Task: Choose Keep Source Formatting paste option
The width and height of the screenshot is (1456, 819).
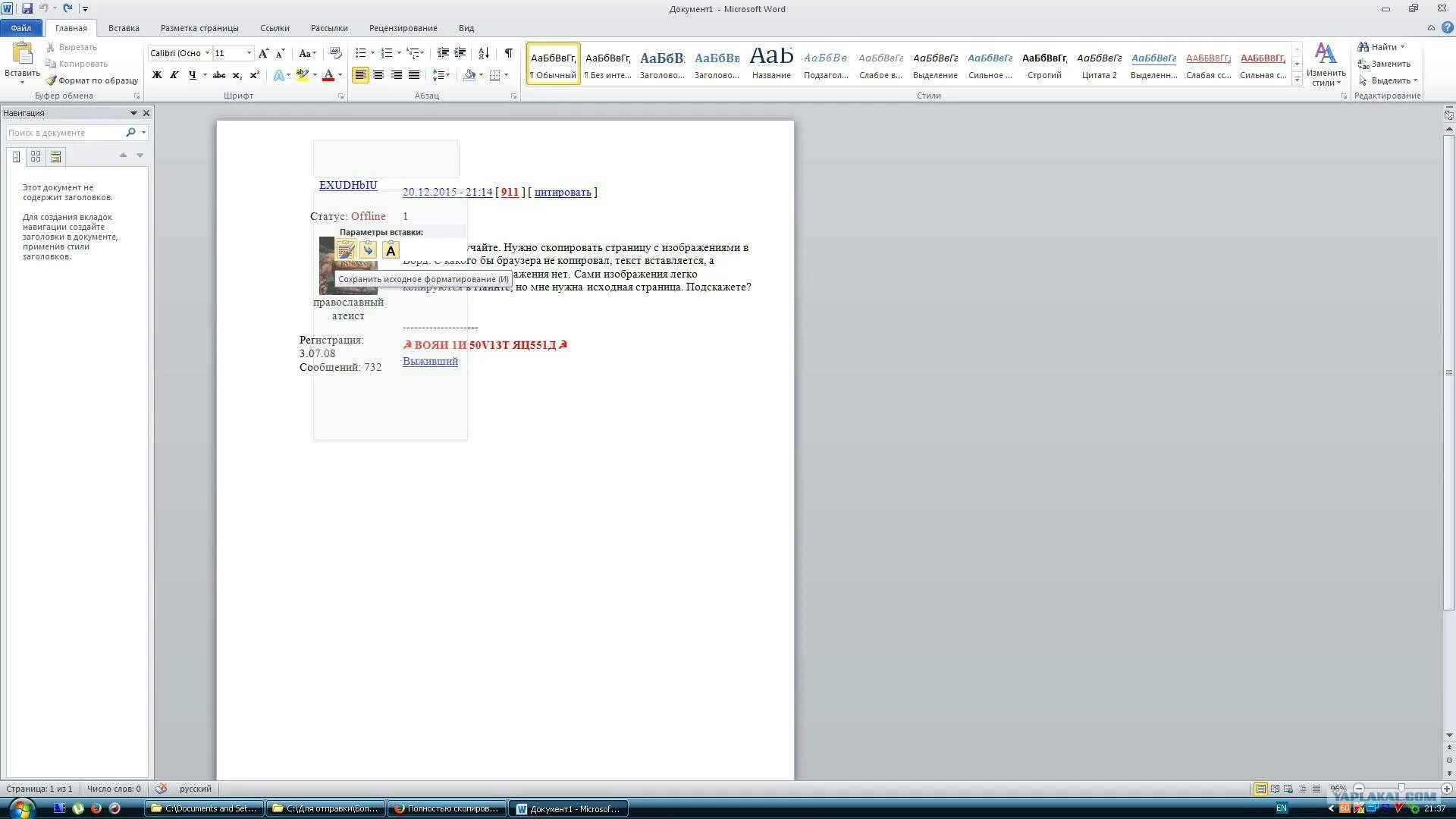Action: click(x=346, y=250)
